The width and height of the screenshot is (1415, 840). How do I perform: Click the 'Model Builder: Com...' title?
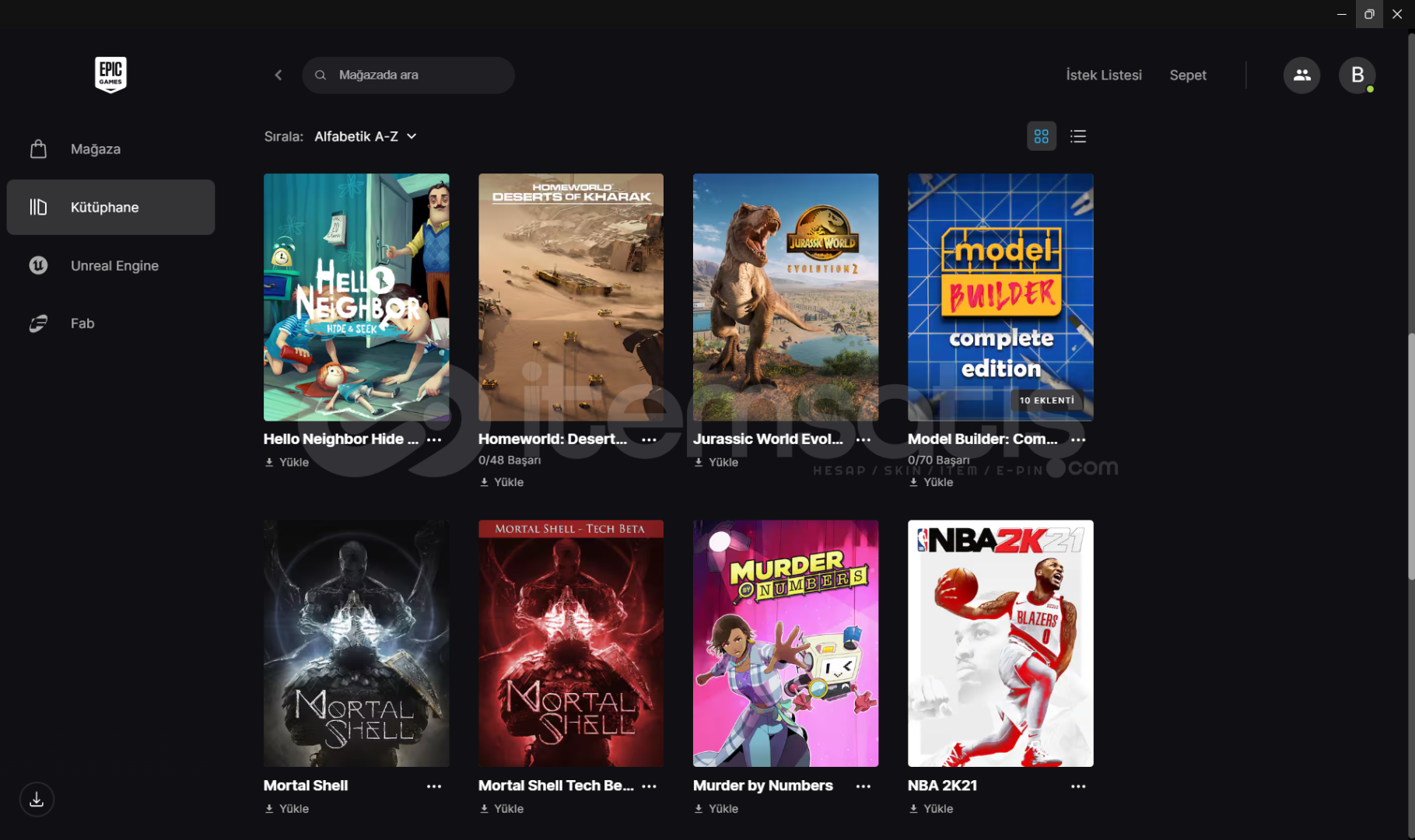coord(983,439)
